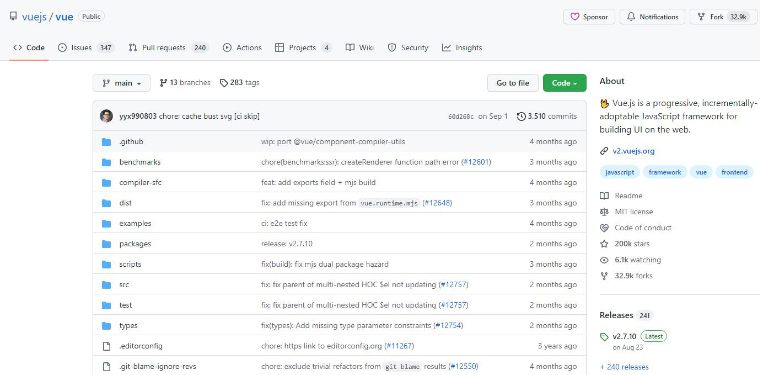Click the packages folder icon
This screenshot has width=760, height=375.
pos(107,244)
